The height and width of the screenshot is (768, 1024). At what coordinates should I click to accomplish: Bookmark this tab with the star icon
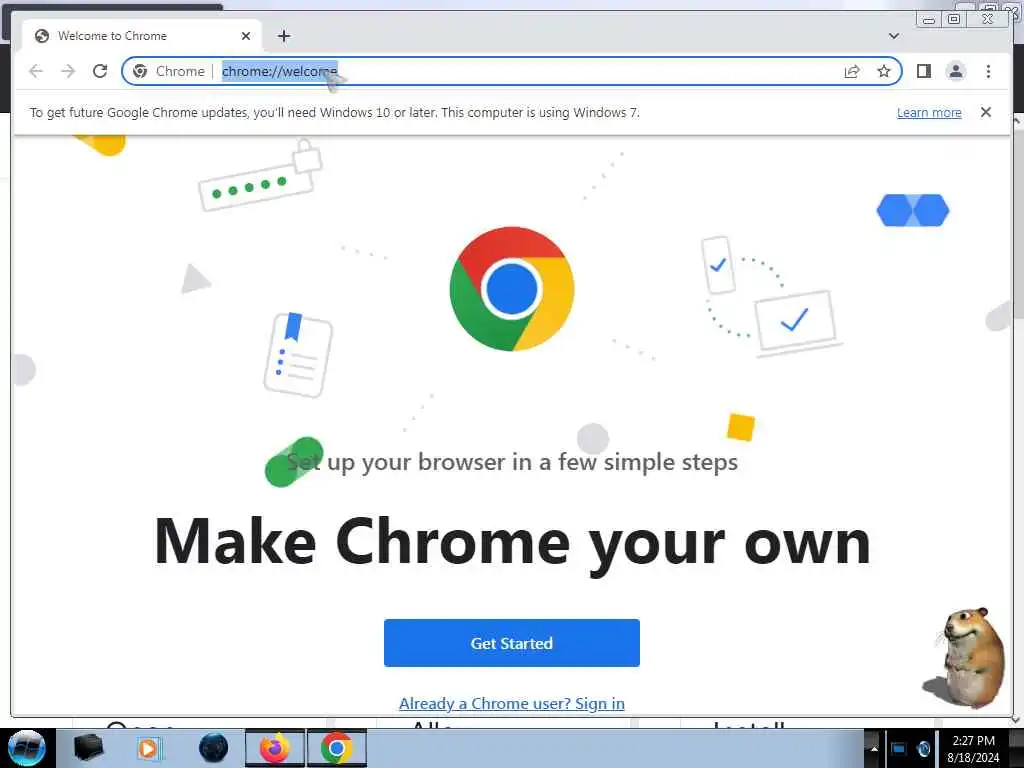click(x=884, y=71)
